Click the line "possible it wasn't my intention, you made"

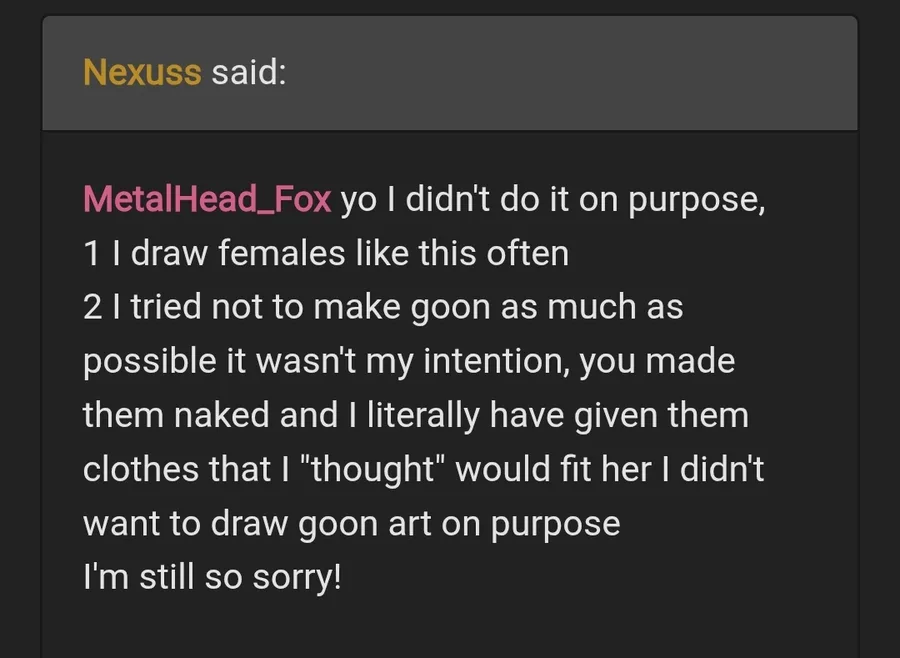pos(409,362)
